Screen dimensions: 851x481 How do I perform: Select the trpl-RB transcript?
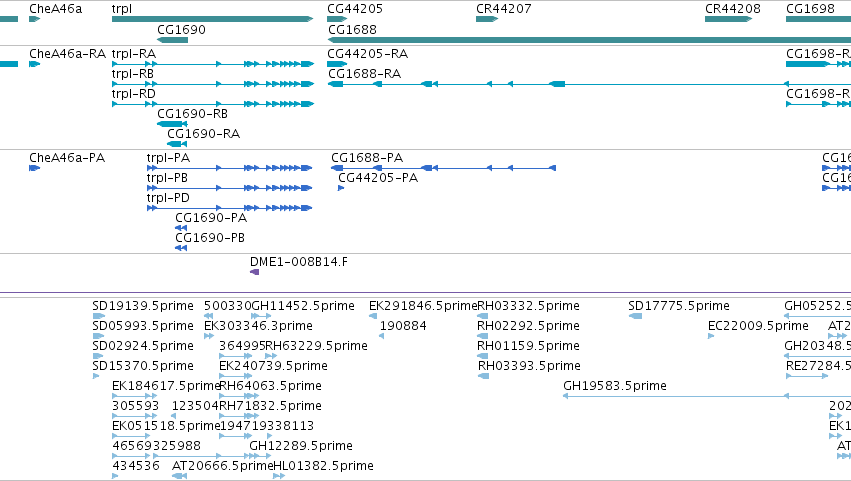[x=213, y=84]
